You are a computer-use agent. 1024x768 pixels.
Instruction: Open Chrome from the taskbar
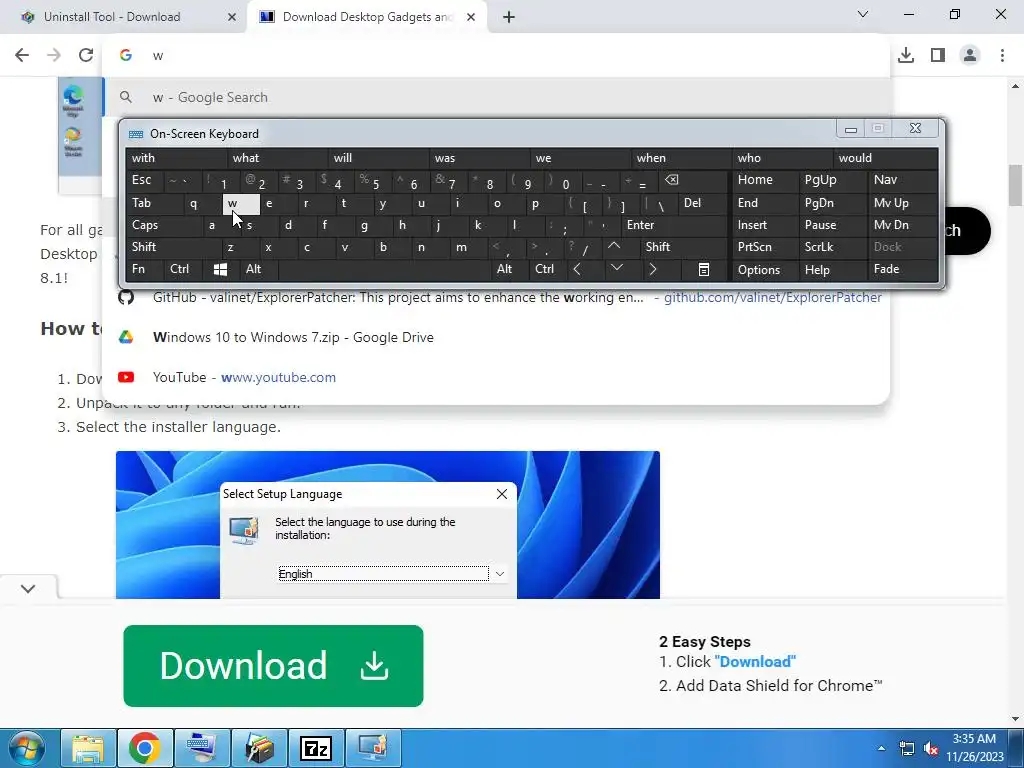144,748
